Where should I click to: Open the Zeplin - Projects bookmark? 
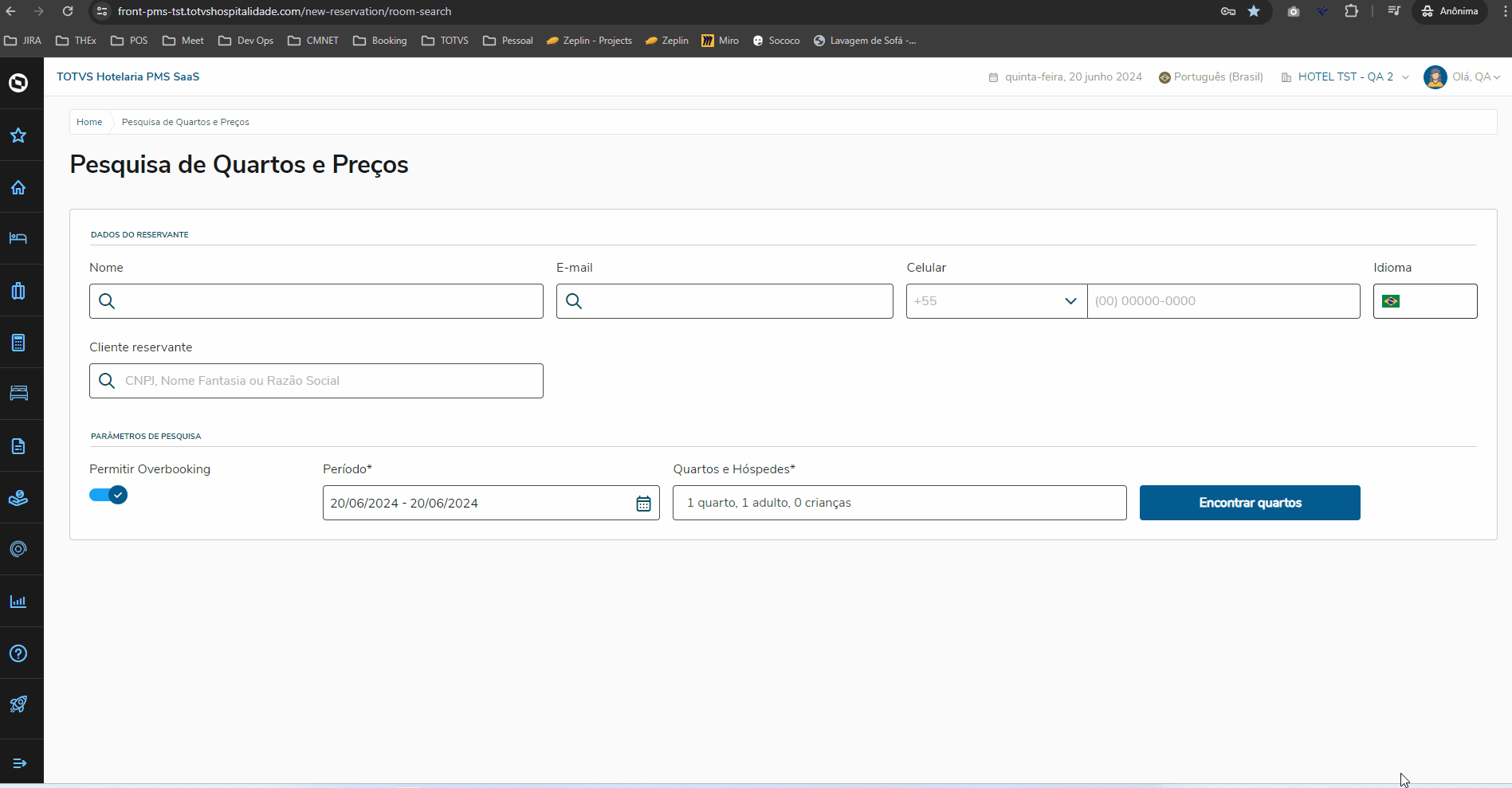pyautogui.click(x=589, y=41)
